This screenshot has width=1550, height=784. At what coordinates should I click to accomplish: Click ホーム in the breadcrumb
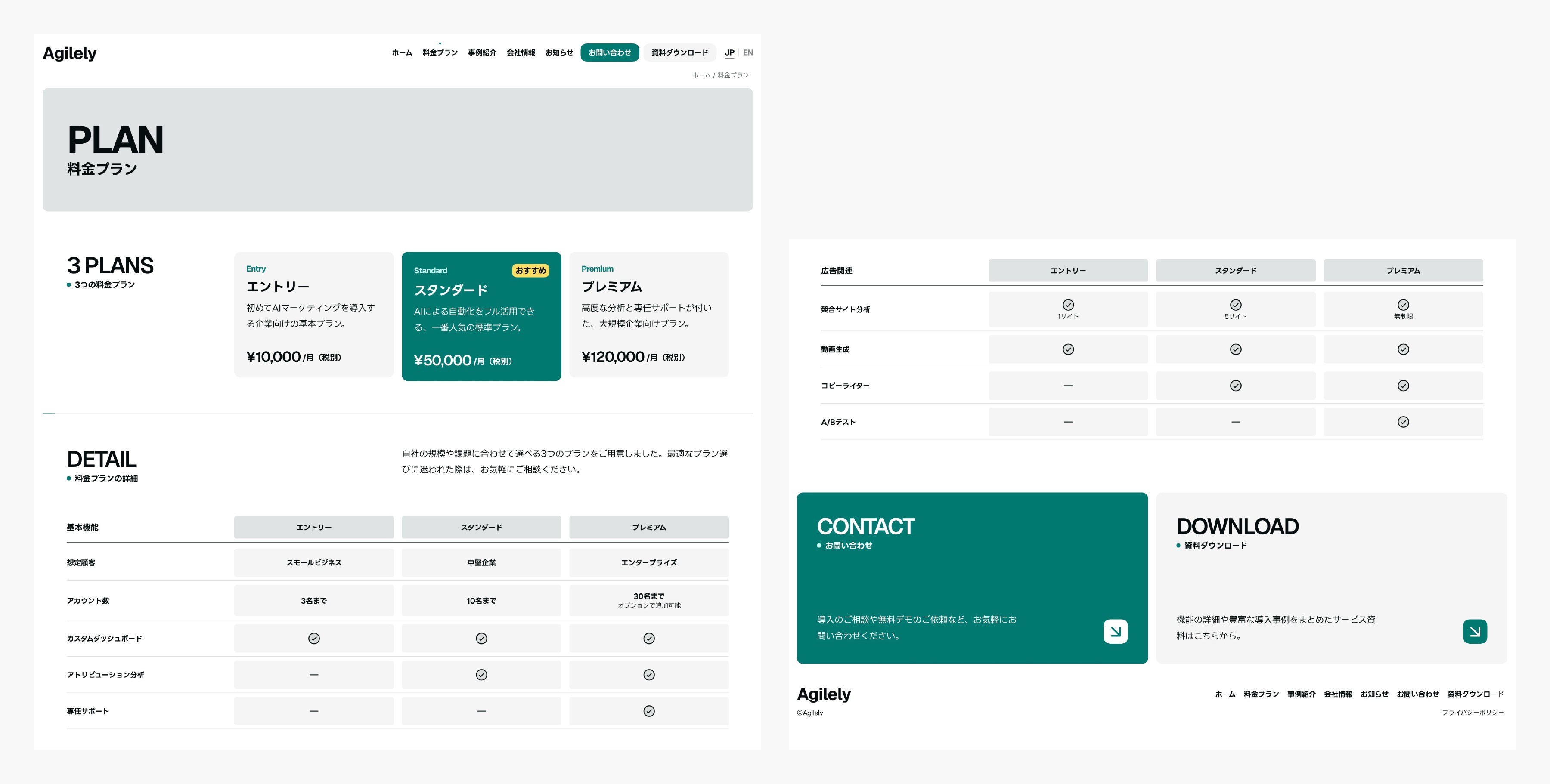pos(701,75)
